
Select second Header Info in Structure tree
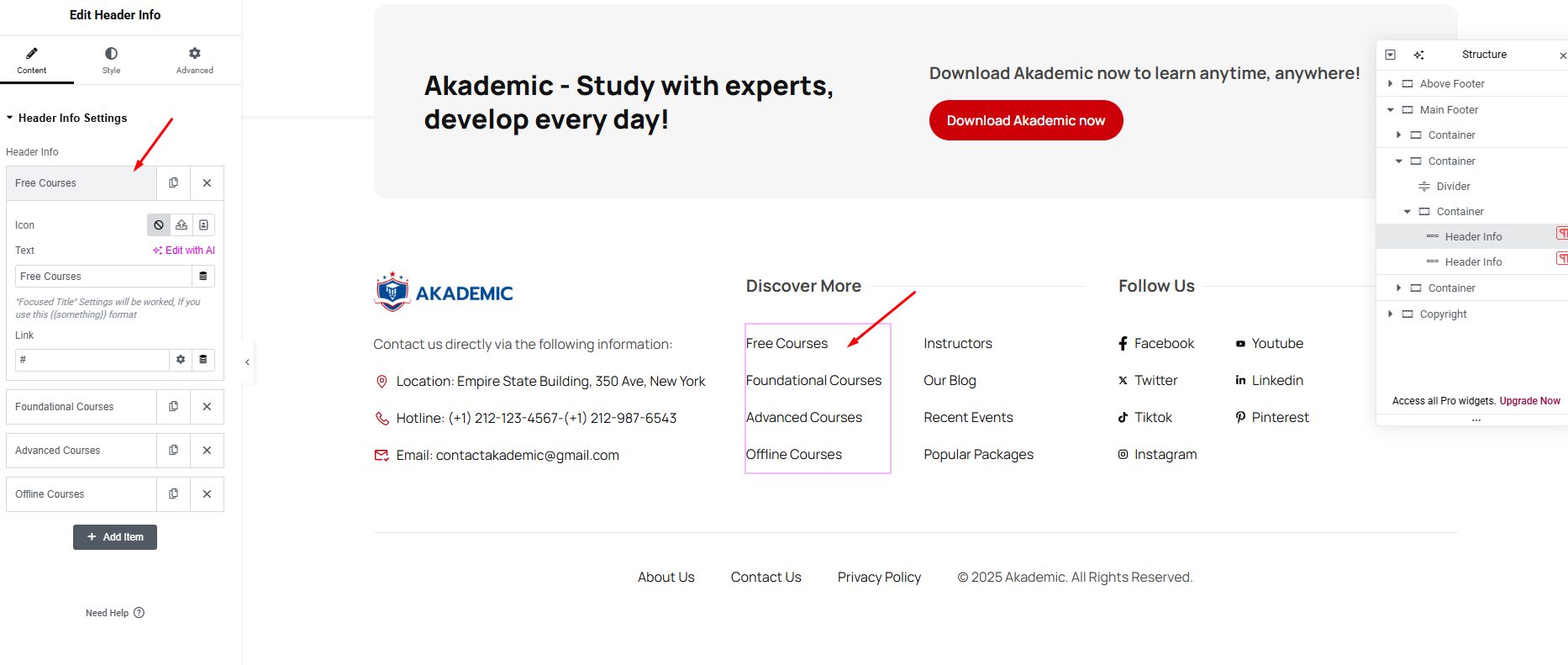tap(1472, 262)
